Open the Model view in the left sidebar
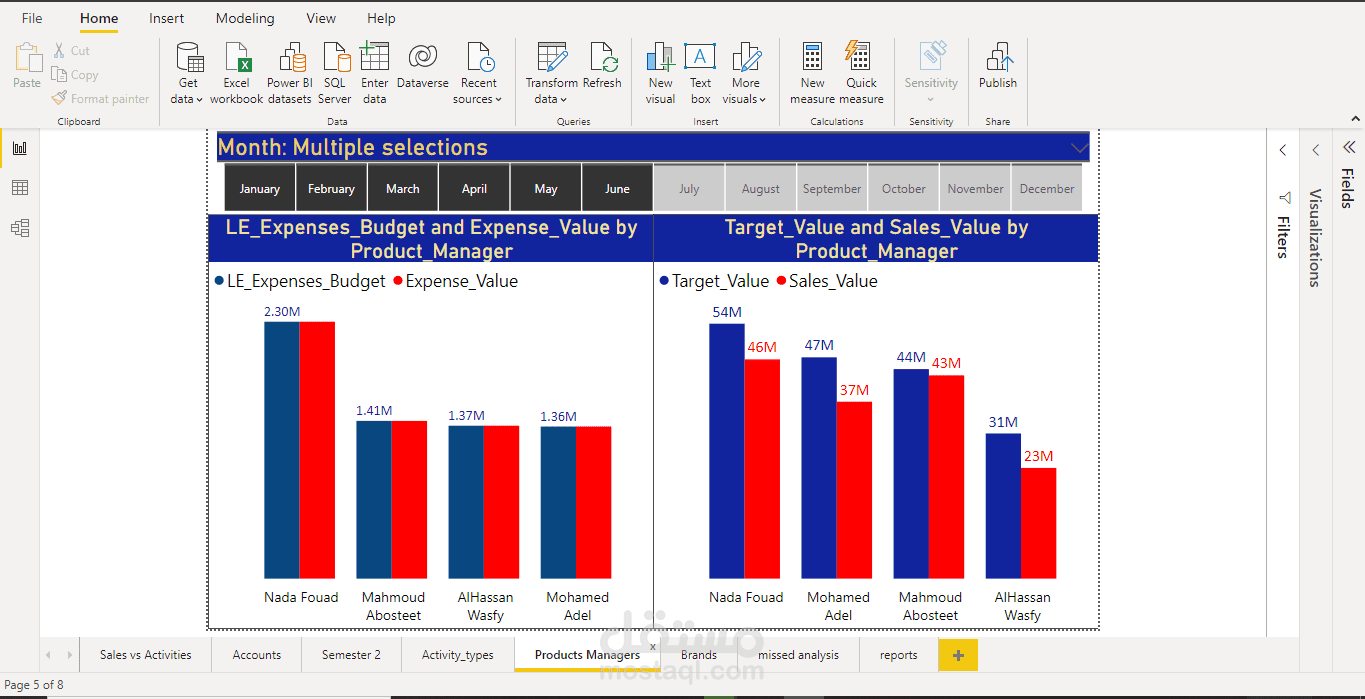Image resolution: width=1365 pixels, height=699 pixels. click(x=20, y=227)
